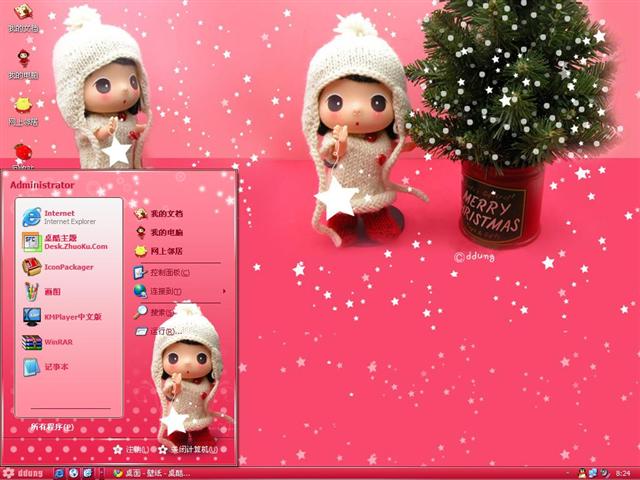Click the second quick launch globe icon
The width and height of the screenshot is (640, 480).
click(x=74, y=473)
